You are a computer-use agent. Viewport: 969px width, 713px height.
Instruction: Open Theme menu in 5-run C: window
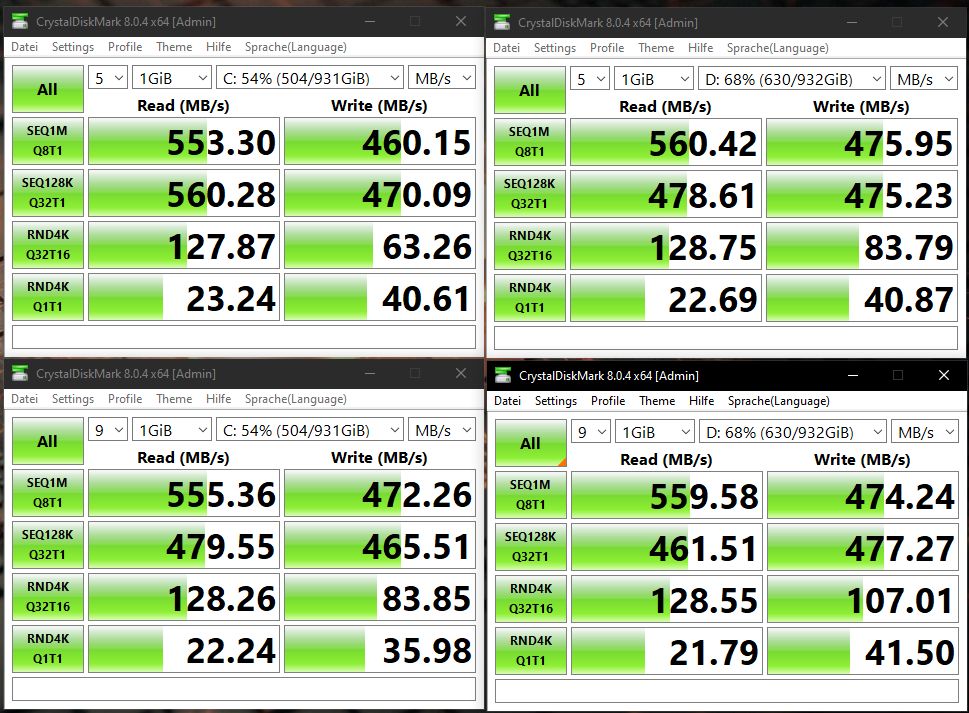[174, 47]
